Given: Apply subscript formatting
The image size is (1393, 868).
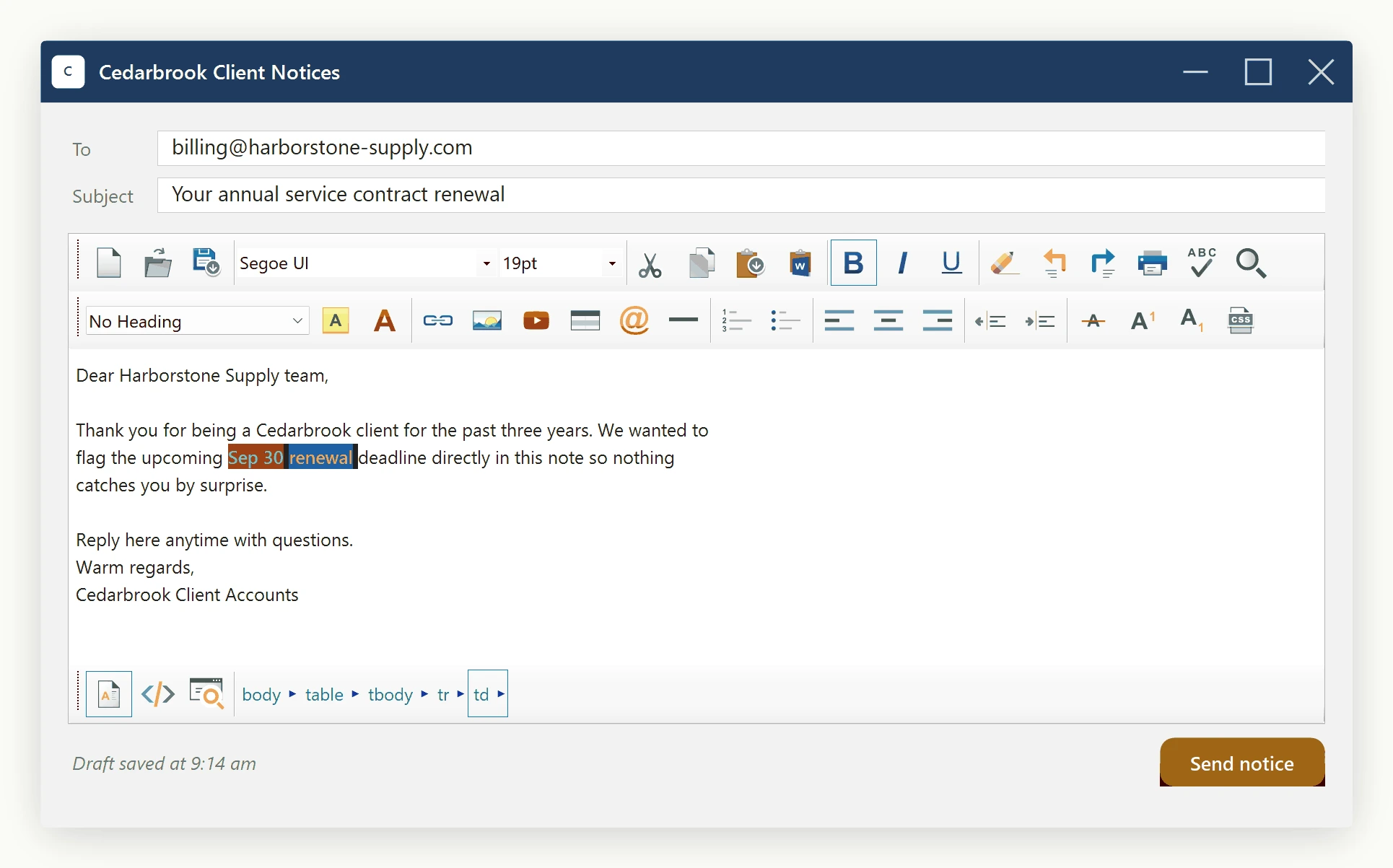Looking at the screenshot, I should tap(1192, 320).
